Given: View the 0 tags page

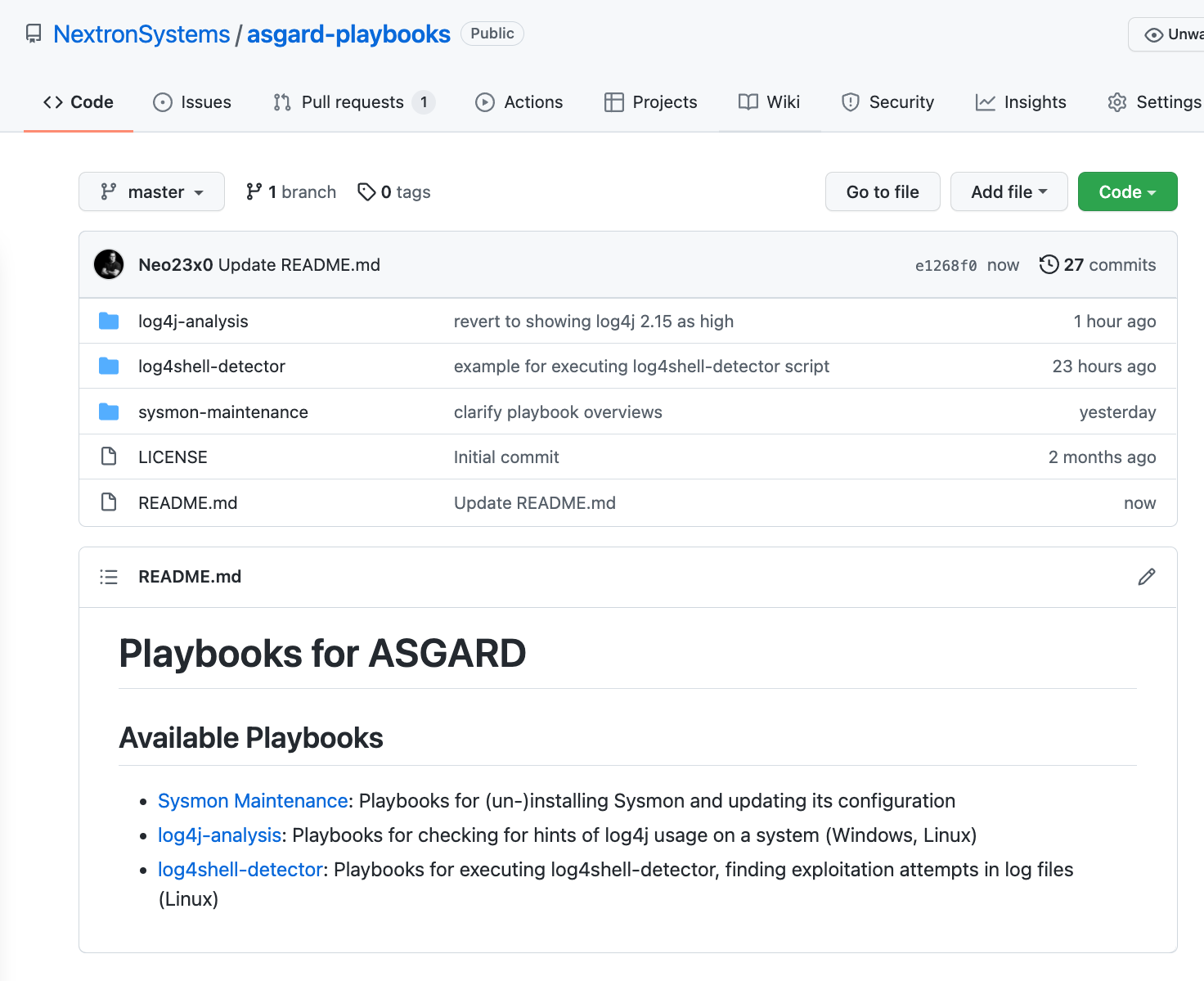Looking at the screenshot, I should [394, 191].
